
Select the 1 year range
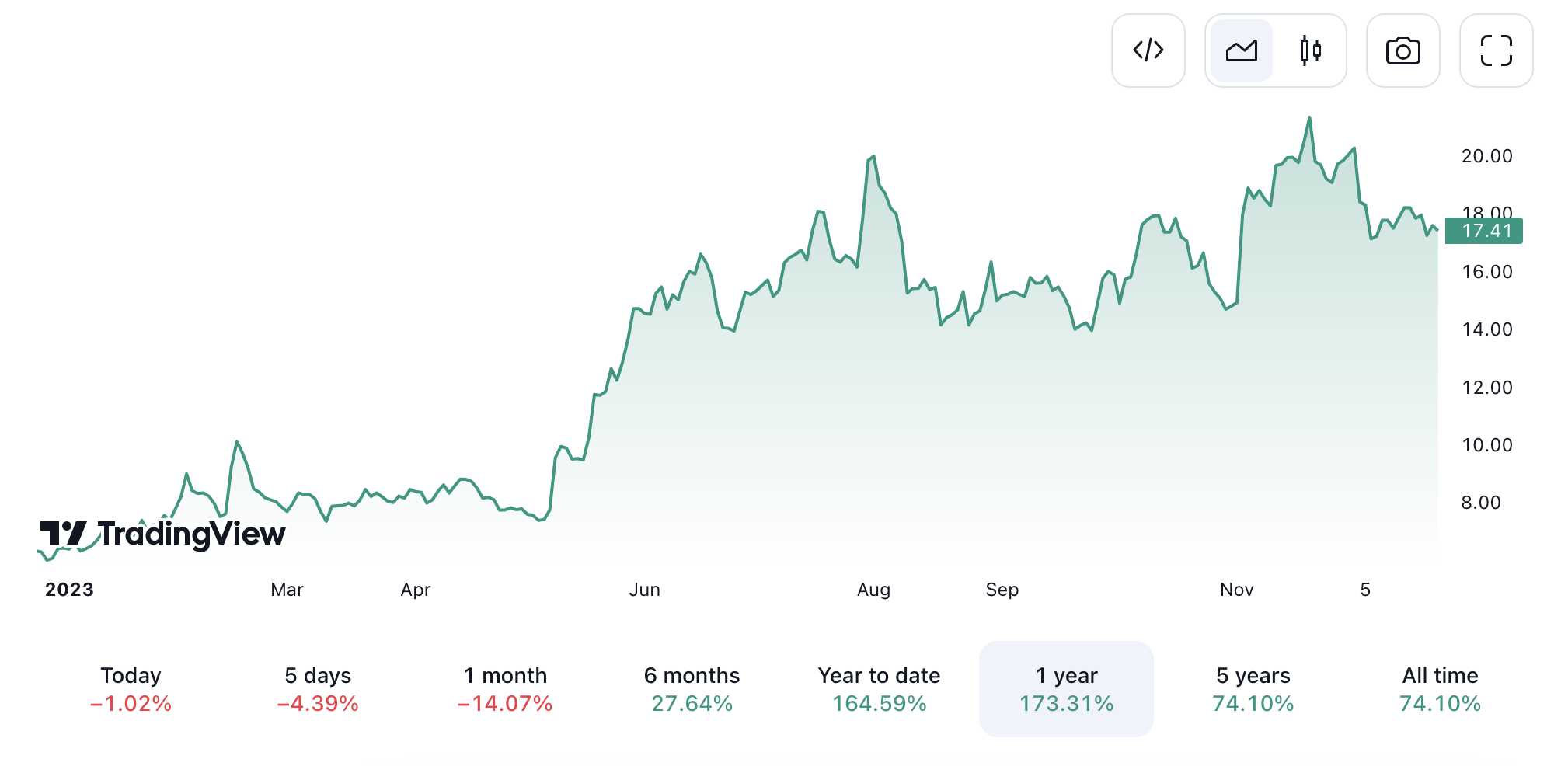1066,689
